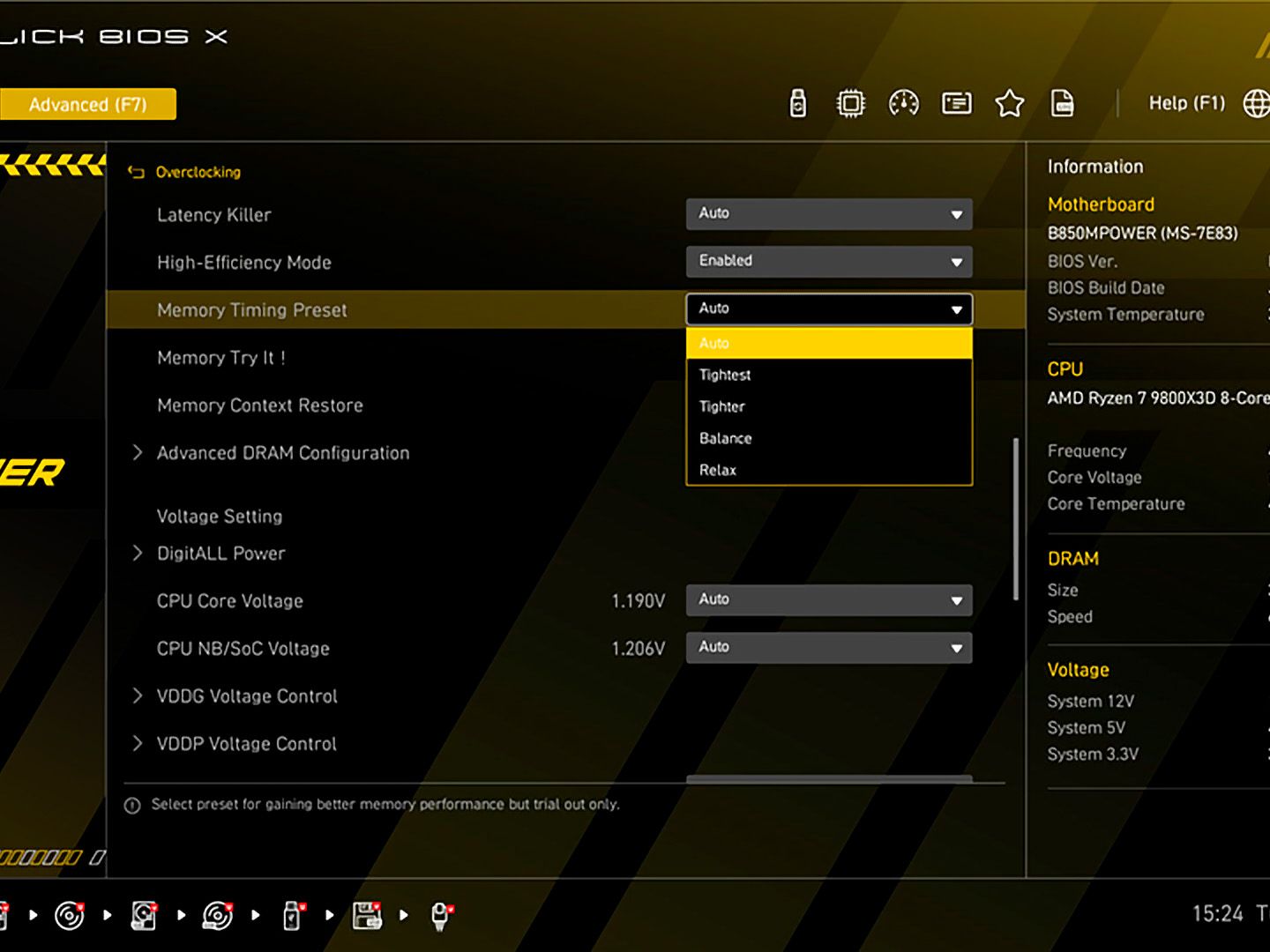1270x952 pixels.
Task: Select the USB optical disc boot device icon
Action: pyautogui.click(x=218, y=916)
